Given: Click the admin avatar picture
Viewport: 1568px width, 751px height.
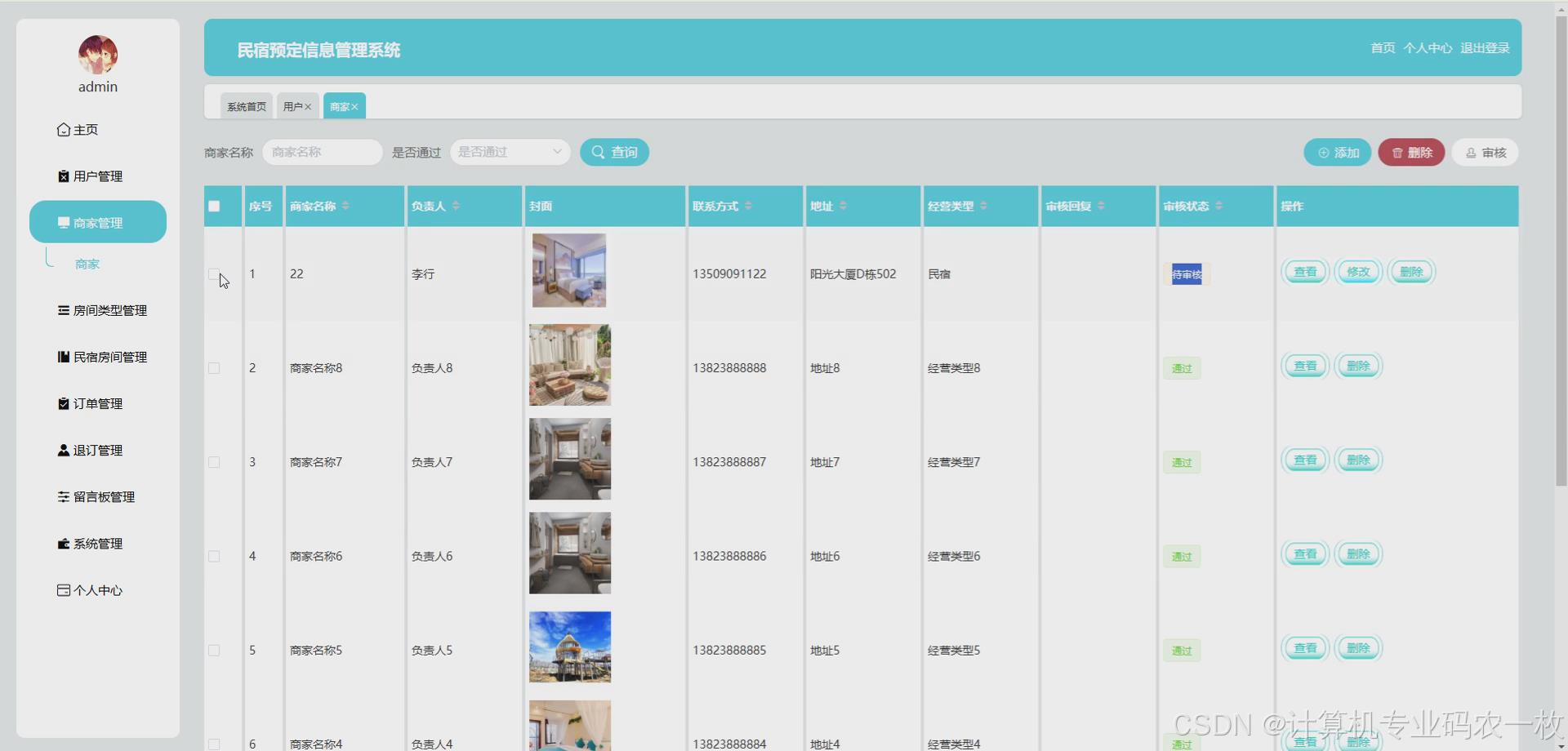Looking at the screenshot, I should pos(98,55).
